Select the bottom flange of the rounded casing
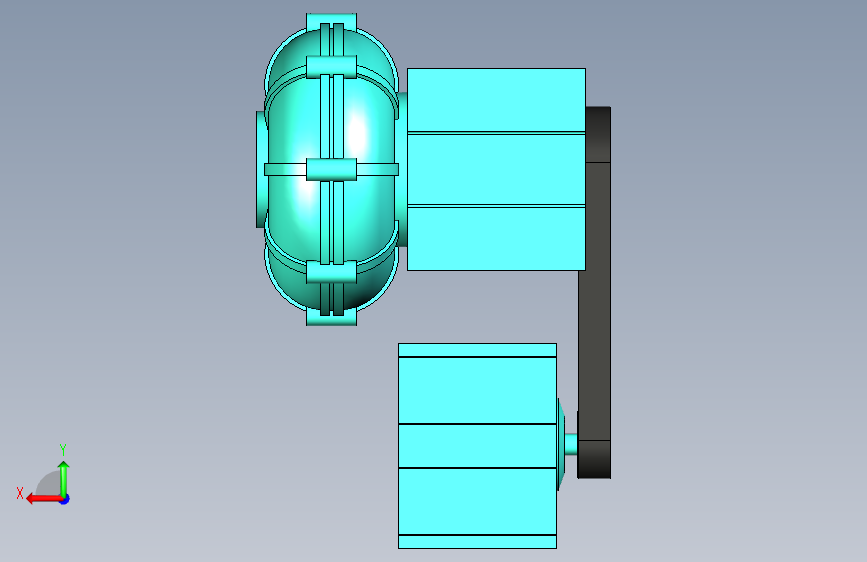 click(331, 319)
